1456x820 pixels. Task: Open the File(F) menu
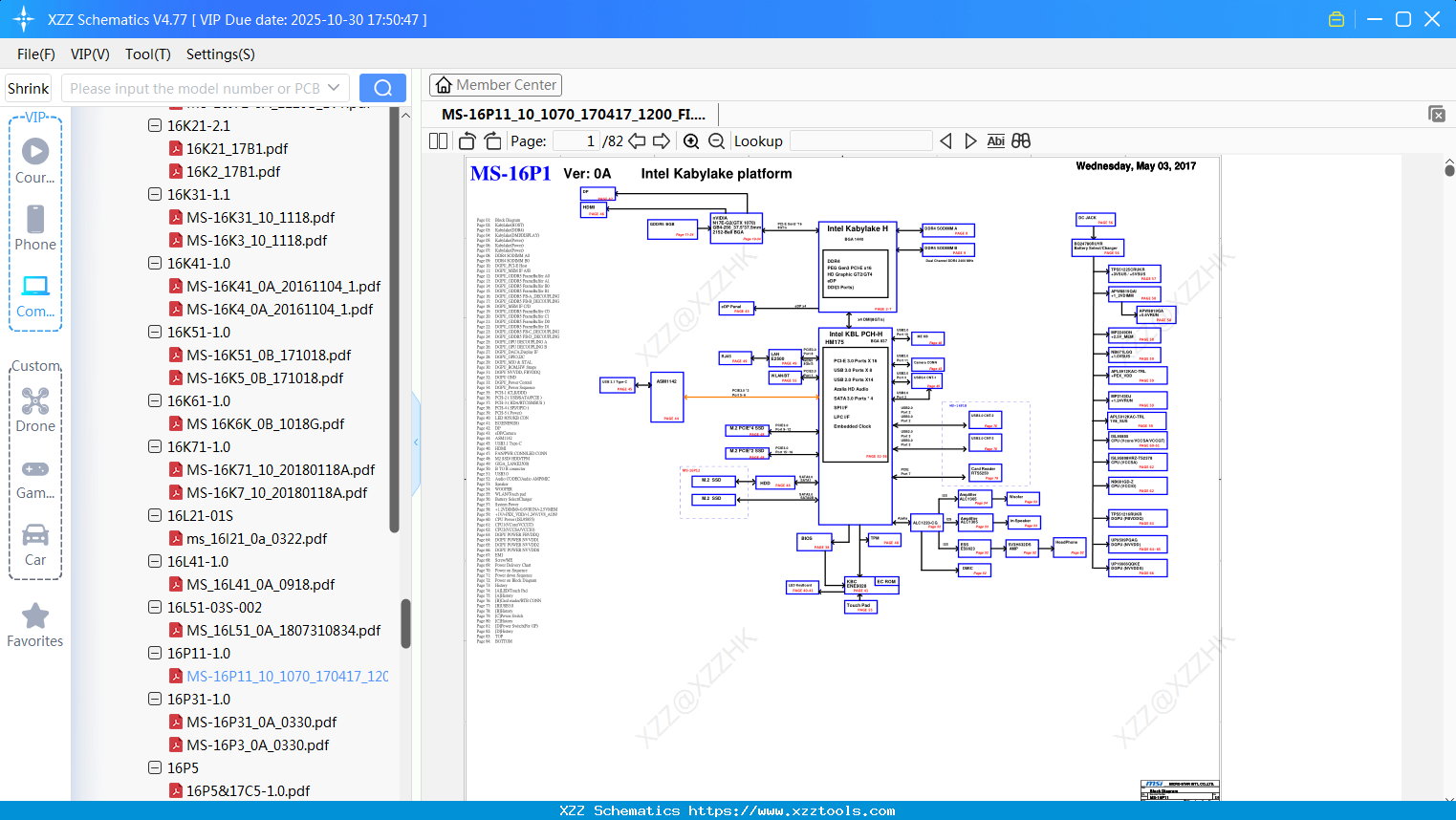[36, 54]
